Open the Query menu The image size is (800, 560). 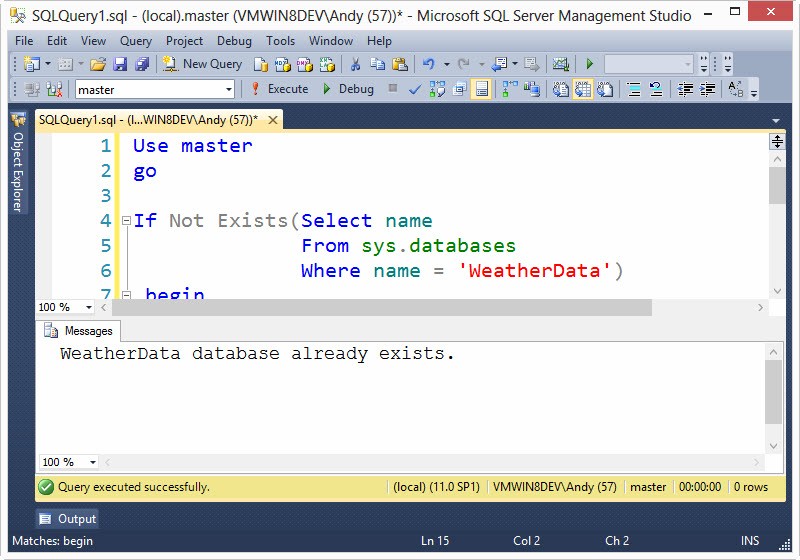pyautogui.click(x=136, y=41)
